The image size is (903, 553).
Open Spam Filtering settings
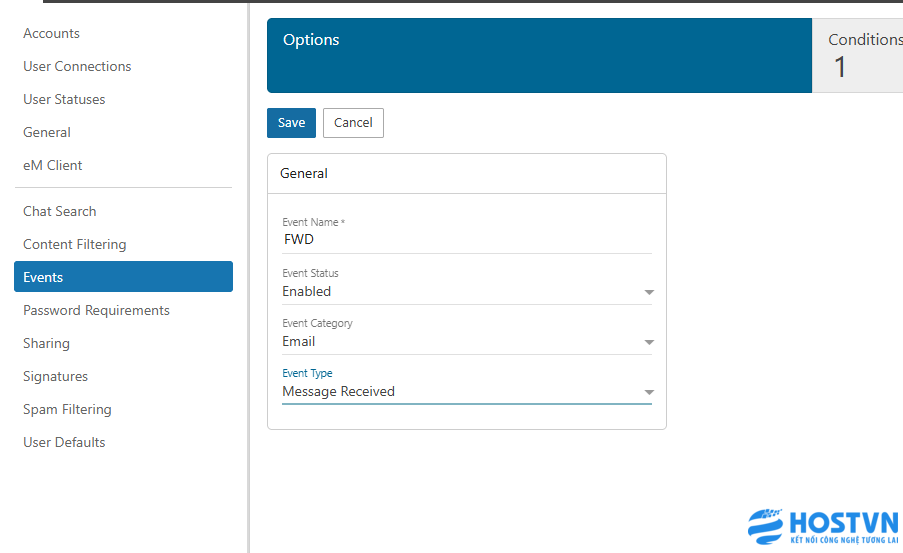67,409
